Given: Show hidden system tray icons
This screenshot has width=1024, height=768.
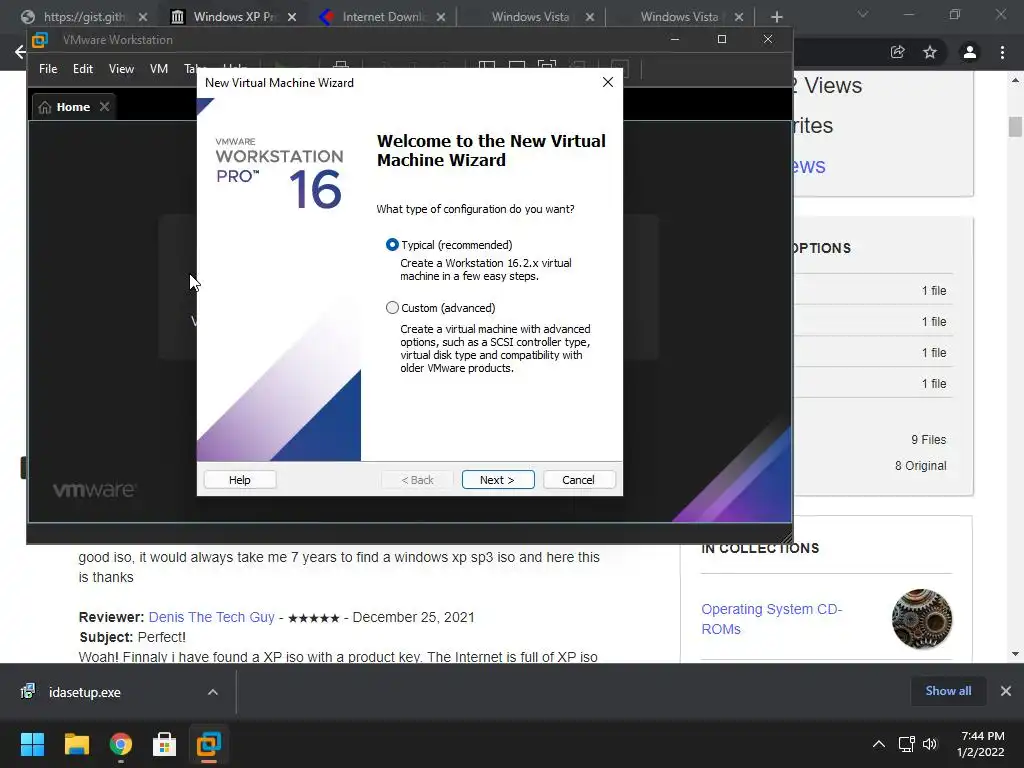Looking at the screenshot, I should pos(879,744).
